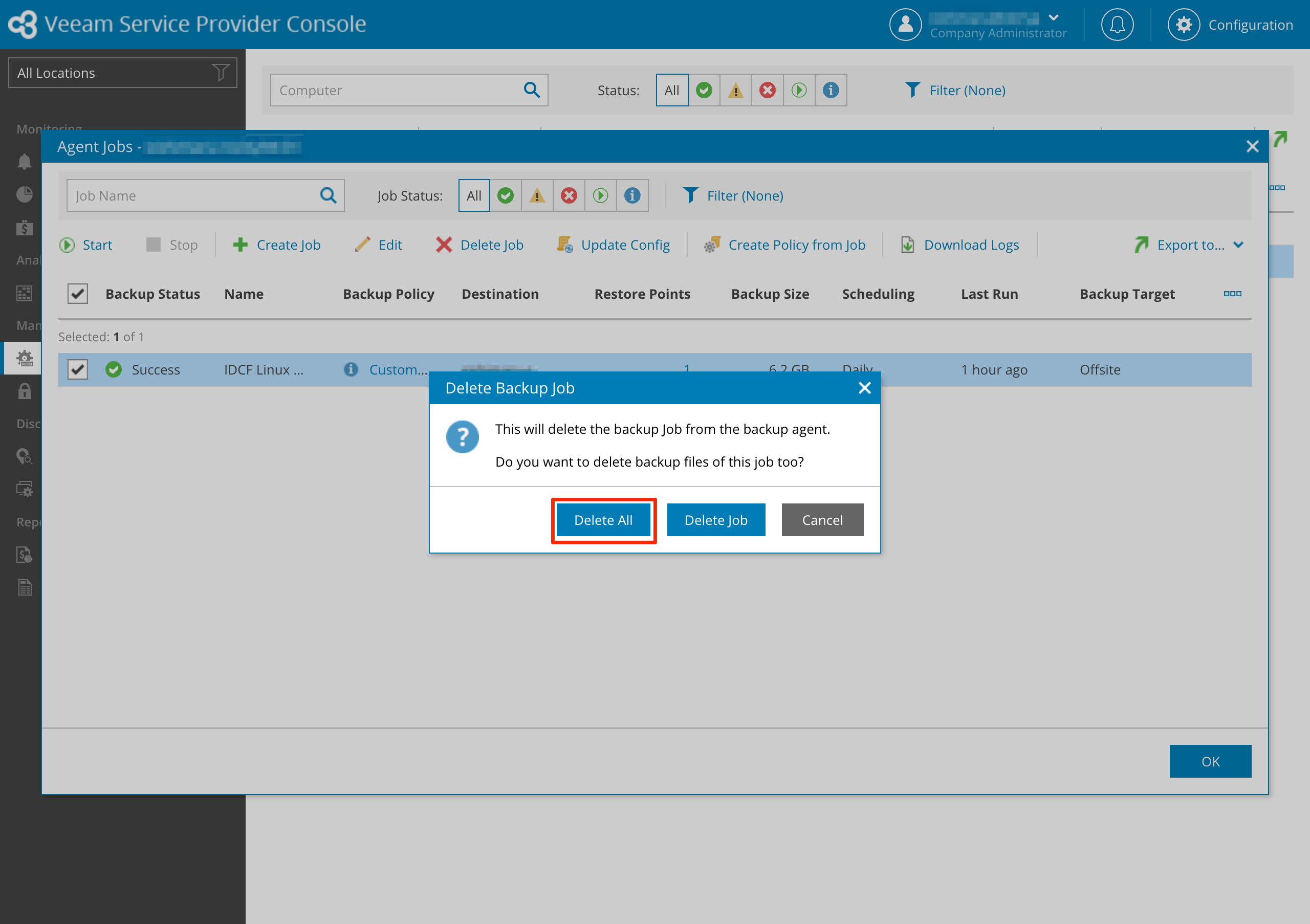The height and width of the screenshot is (924, 1310).
Task: Sort by Last Run column
Action: click(x=989, y=294)
